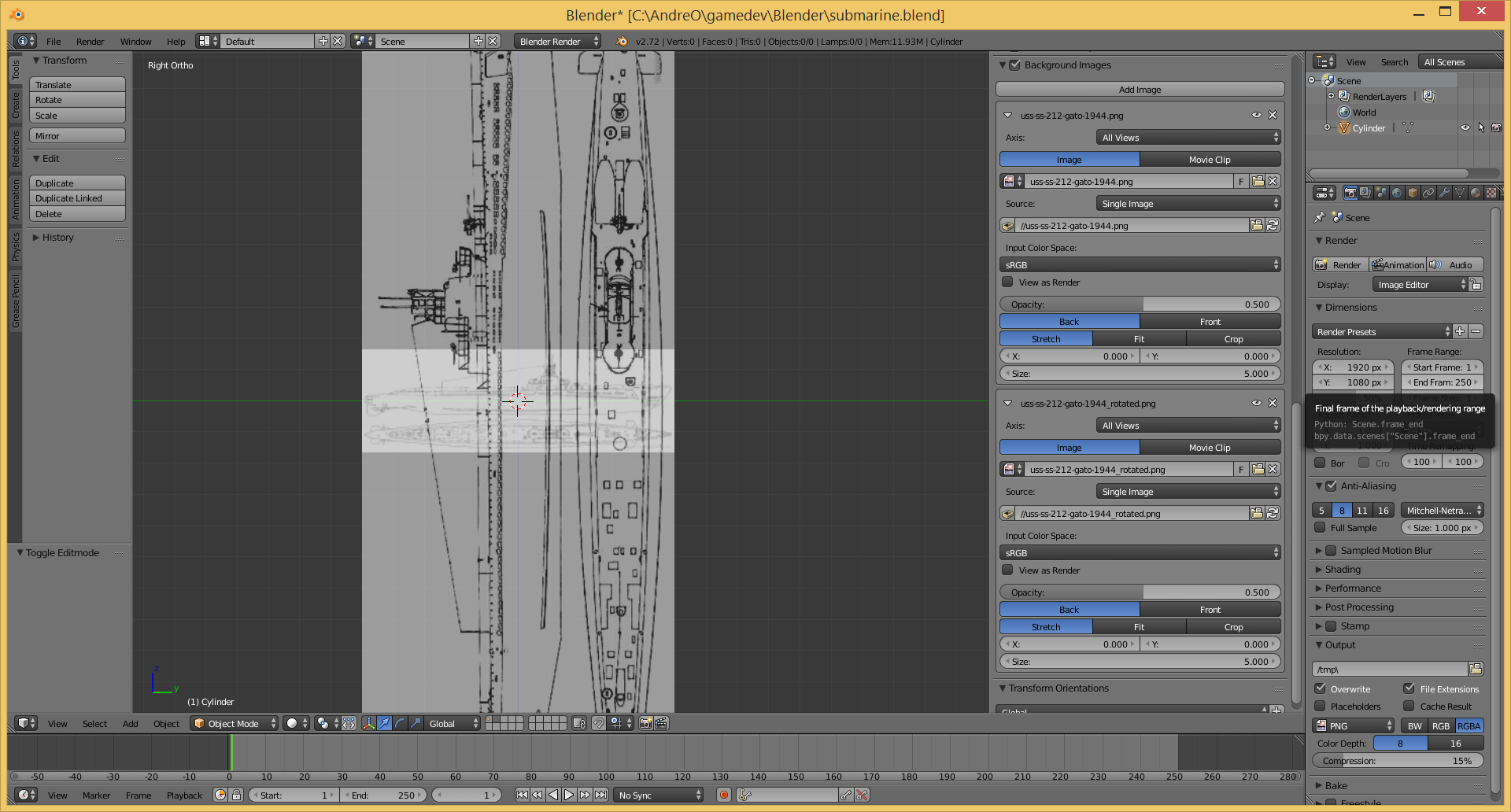Open the Blender Render engine dropdown
1511x812 pixels.
[557, 41]
